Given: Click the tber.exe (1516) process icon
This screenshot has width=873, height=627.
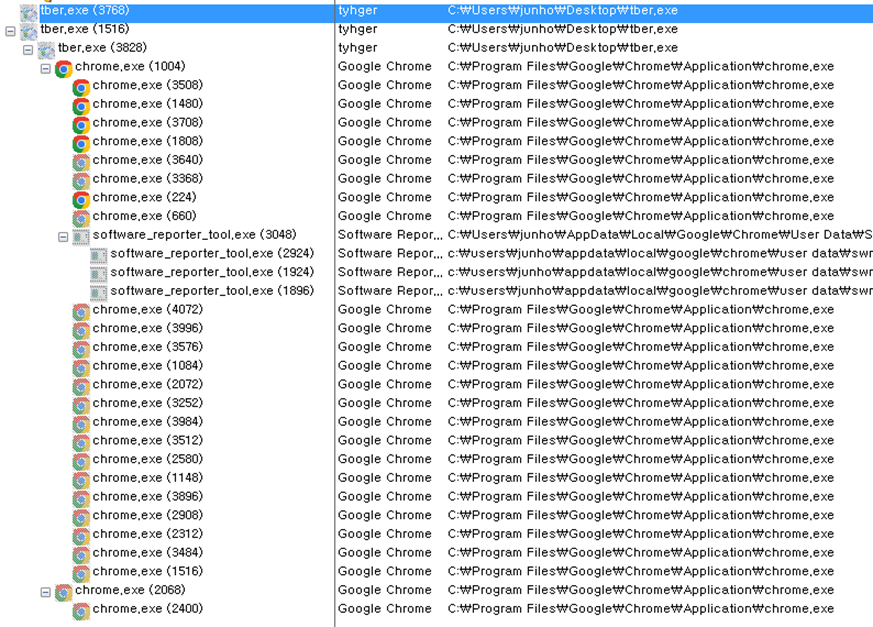Looking at the screenshot, I should (x=28, y=31).
